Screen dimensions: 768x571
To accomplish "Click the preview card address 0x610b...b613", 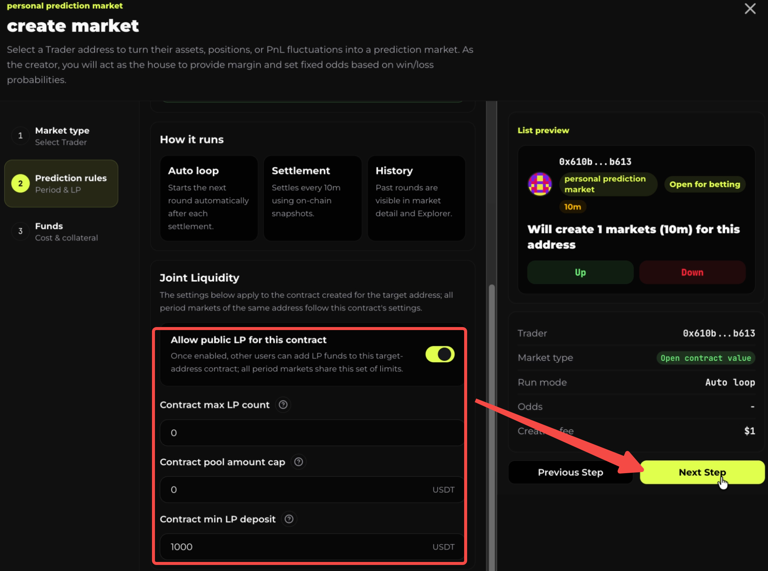I will pos(595,162).
